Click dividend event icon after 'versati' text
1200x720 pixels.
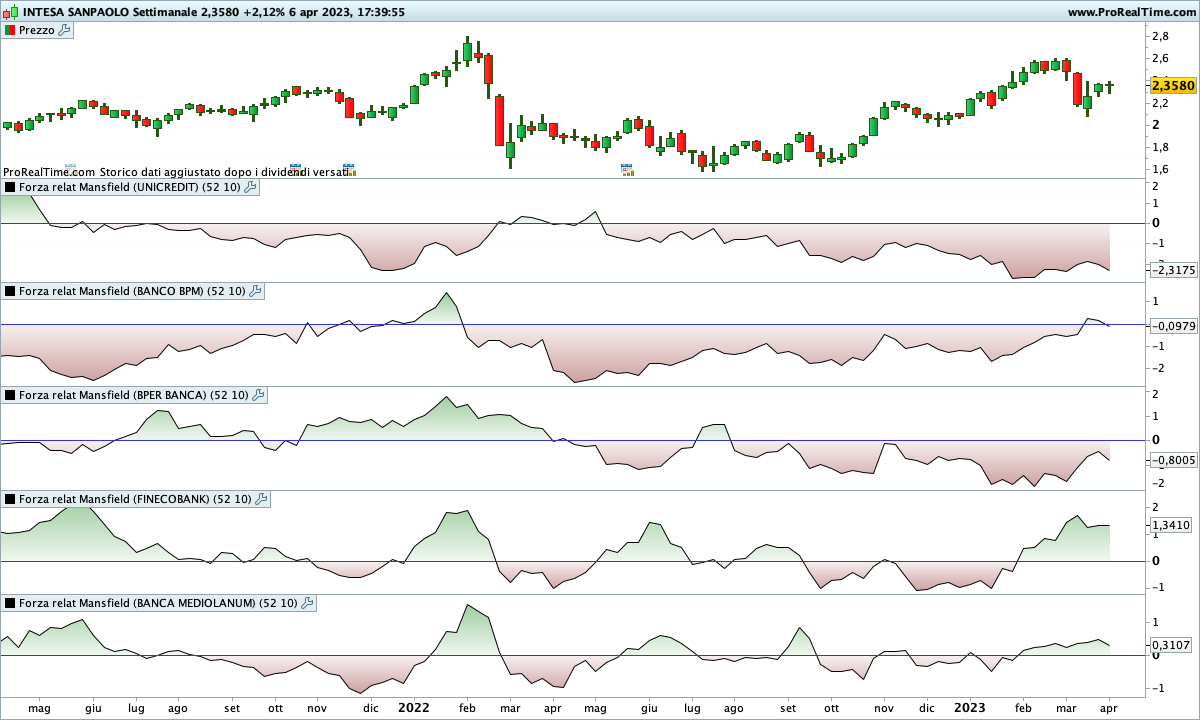click(x=349, y=170)
